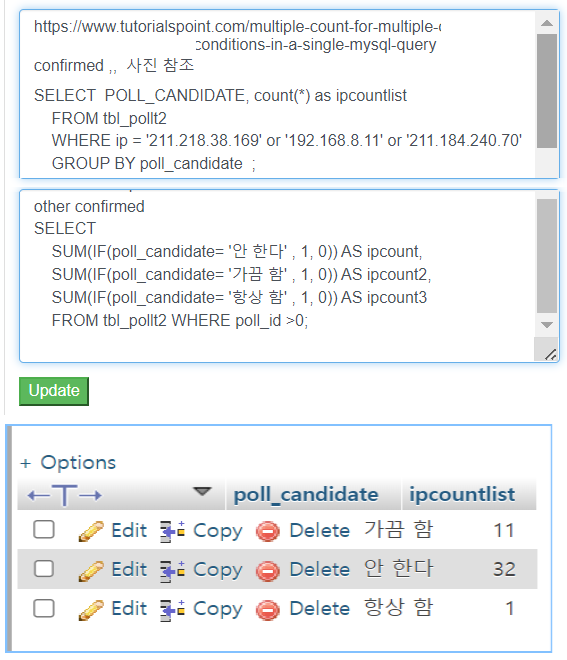Click the pencil Edit icon for 안 한다 row

[91, 570]
